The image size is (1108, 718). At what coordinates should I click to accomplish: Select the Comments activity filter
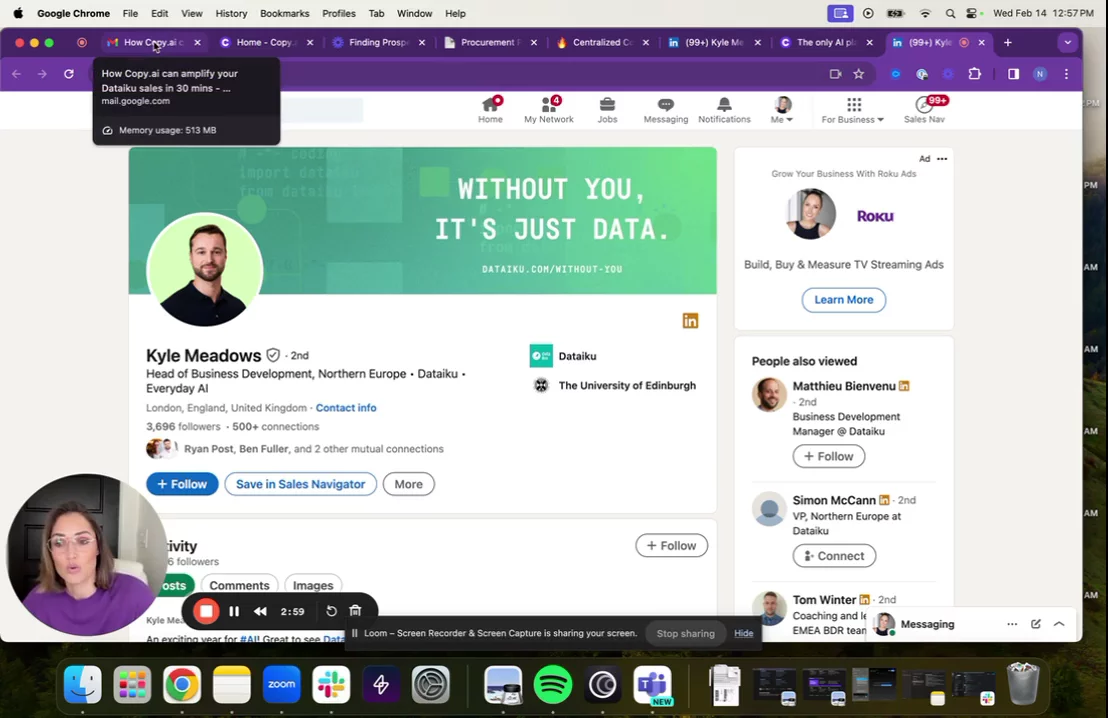point(239,585)
